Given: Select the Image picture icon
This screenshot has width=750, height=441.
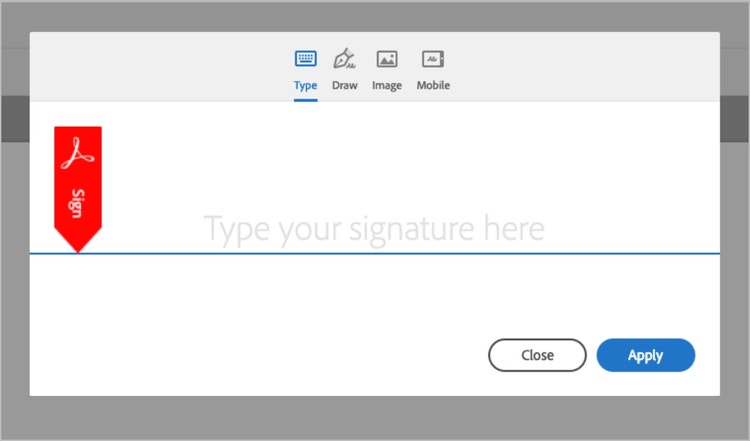Looking at the screenshot, I should [387, 59].
